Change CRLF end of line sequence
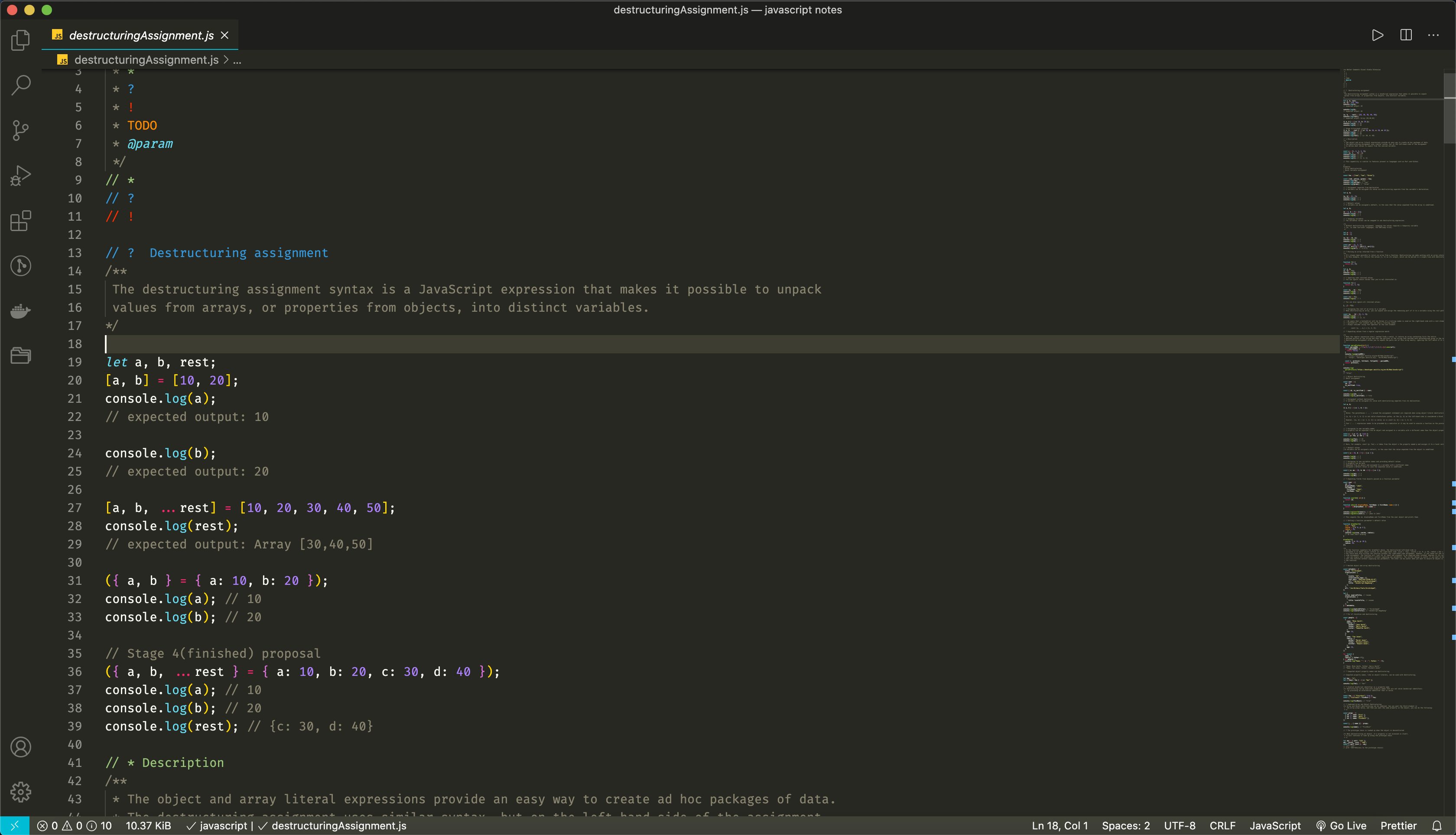Screen dimensions: 1456x835 pos(1222,826)
